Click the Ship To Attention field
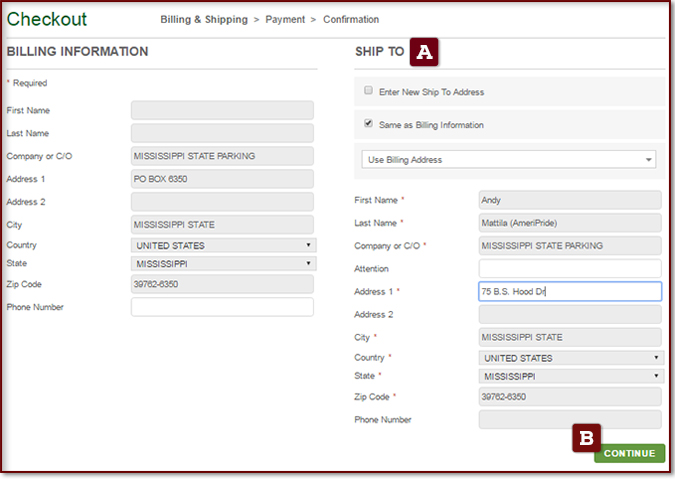 570,269
